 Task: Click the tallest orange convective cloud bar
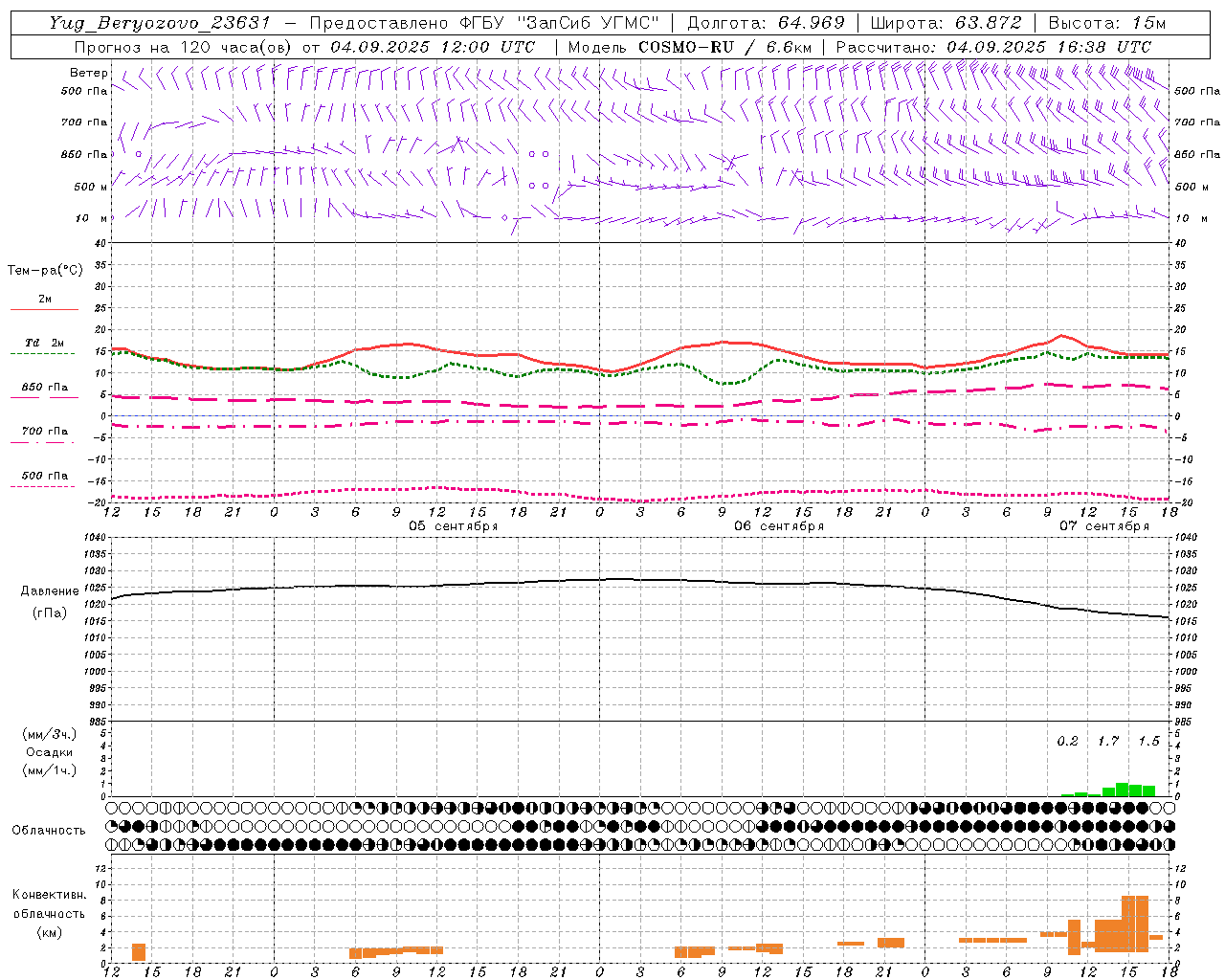pyautogui.click(x=1135, y=924)
